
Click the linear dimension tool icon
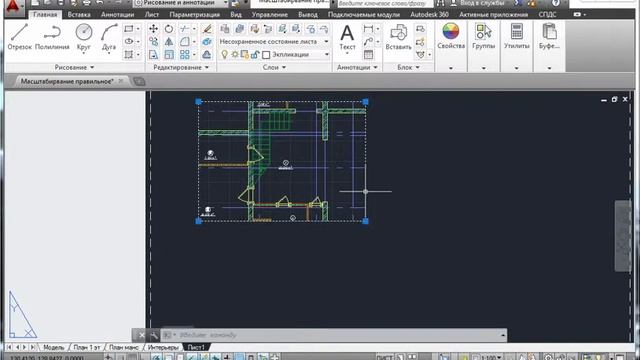coord(368,29)
